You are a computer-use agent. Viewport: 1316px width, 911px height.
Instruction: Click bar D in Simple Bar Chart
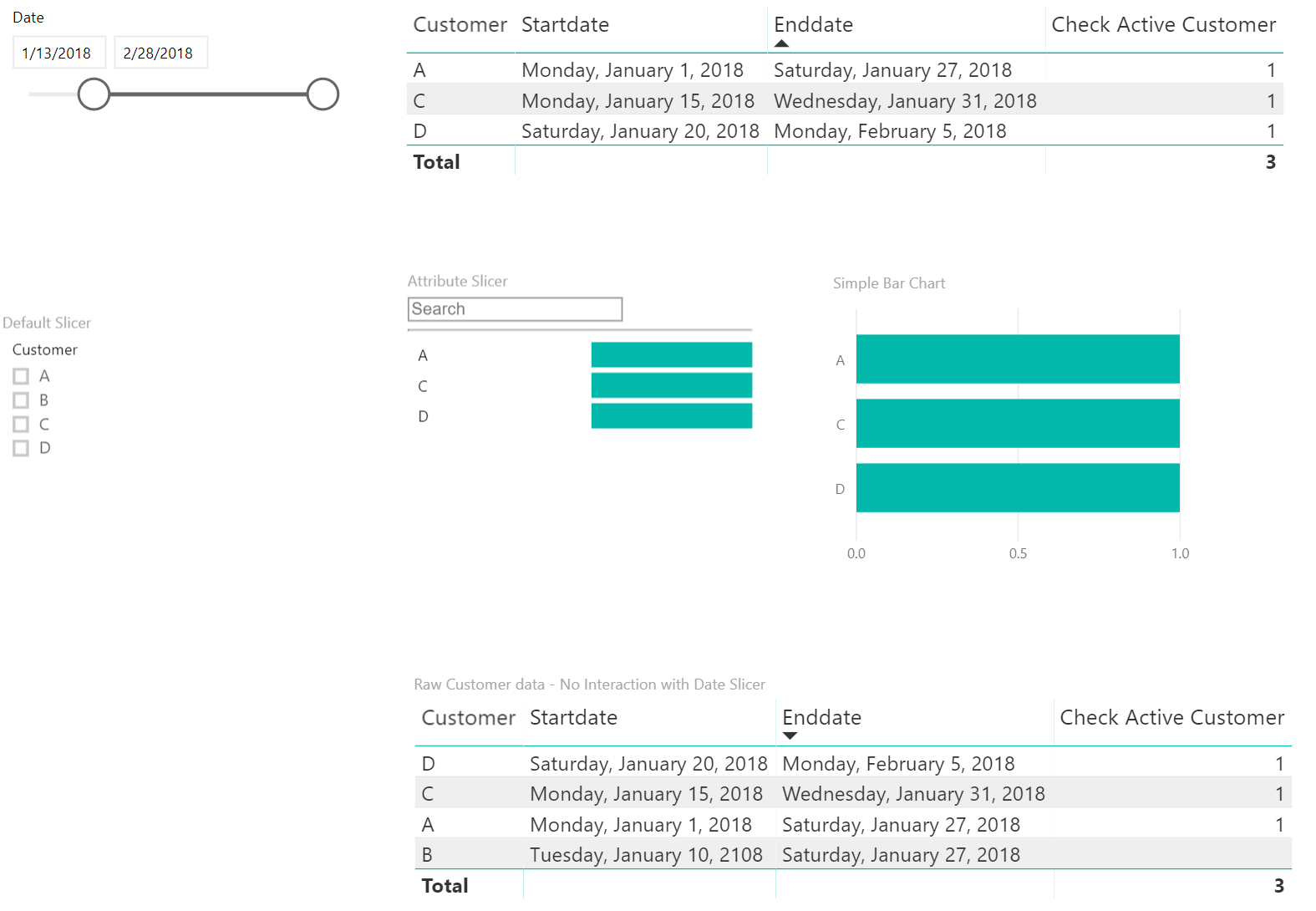pos(1018,488)
